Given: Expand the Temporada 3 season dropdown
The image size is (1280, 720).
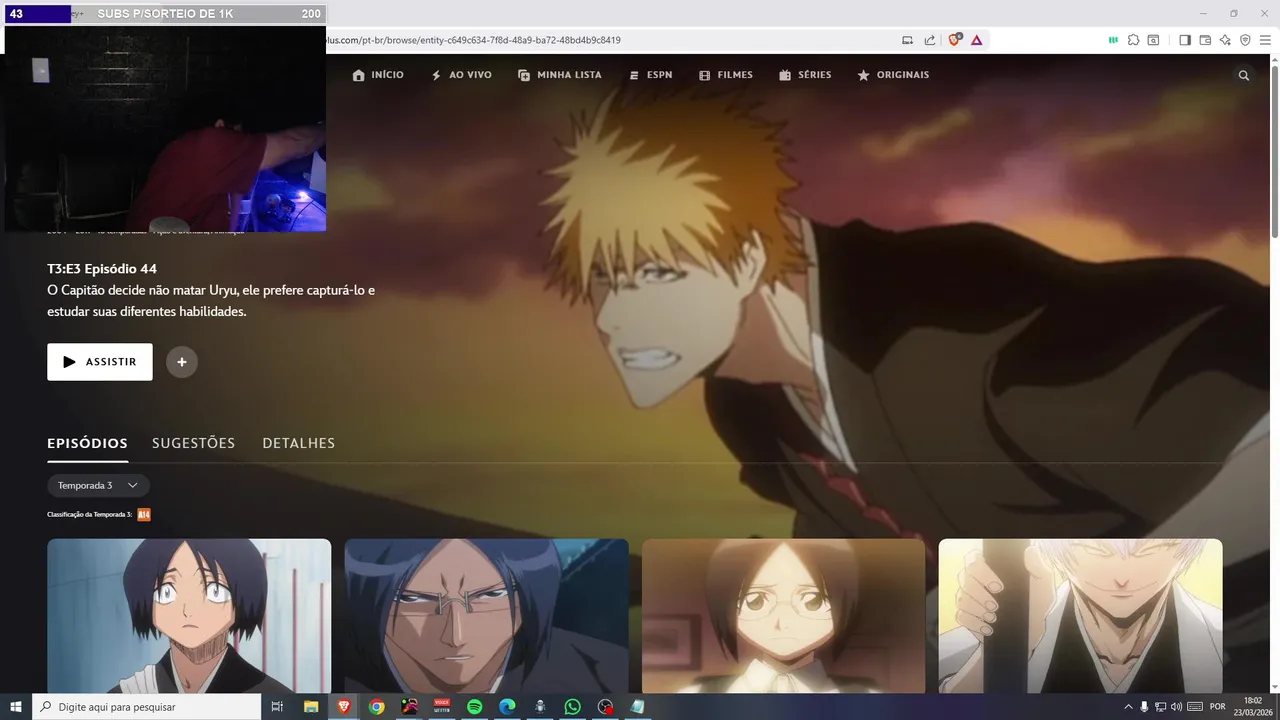Looking at the screenshot, I should (x=98, y=485).
